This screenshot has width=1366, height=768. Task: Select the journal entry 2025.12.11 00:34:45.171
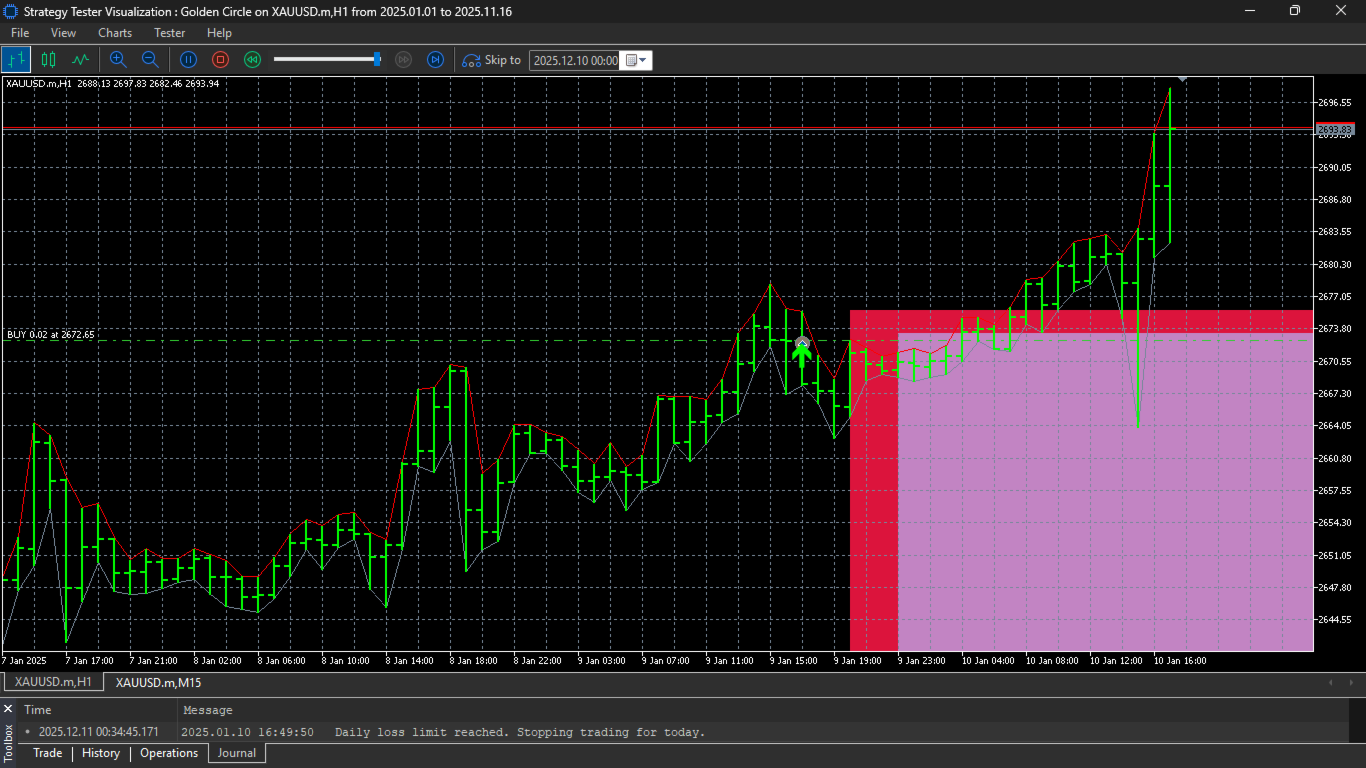coord(98,732)
